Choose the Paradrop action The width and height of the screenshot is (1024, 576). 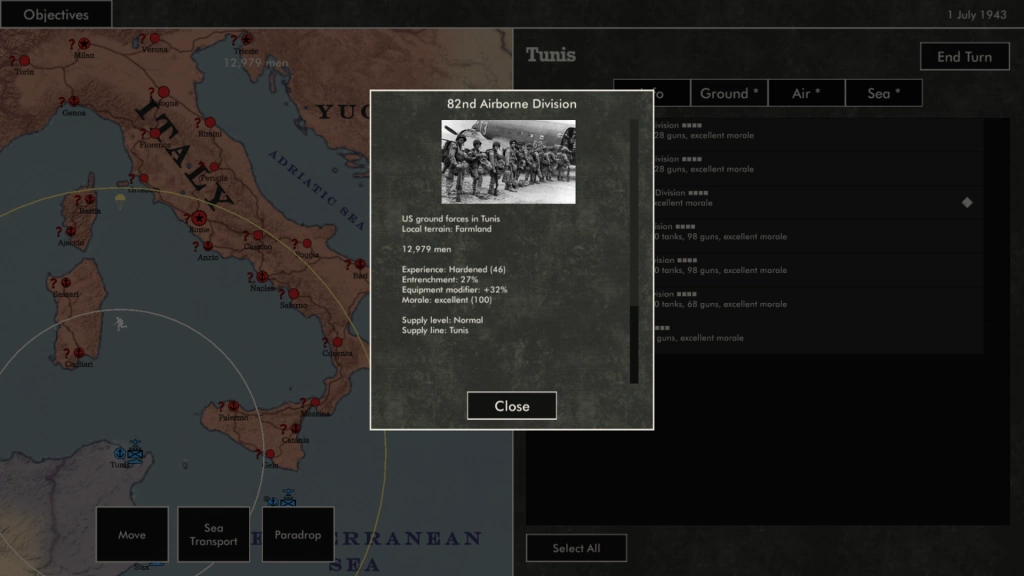[x=298, y=535]
